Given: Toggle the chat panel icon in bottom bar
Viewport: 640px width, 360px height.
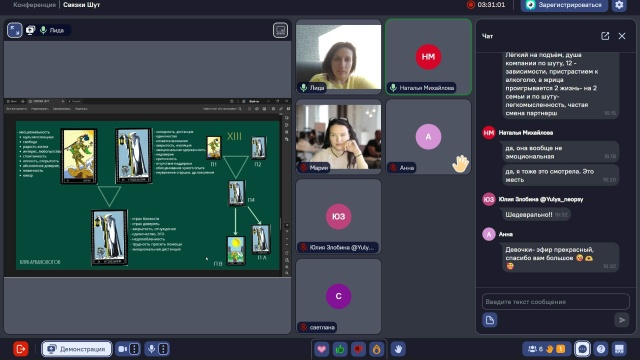Looking at the screenshot, I should pos(582,349).
